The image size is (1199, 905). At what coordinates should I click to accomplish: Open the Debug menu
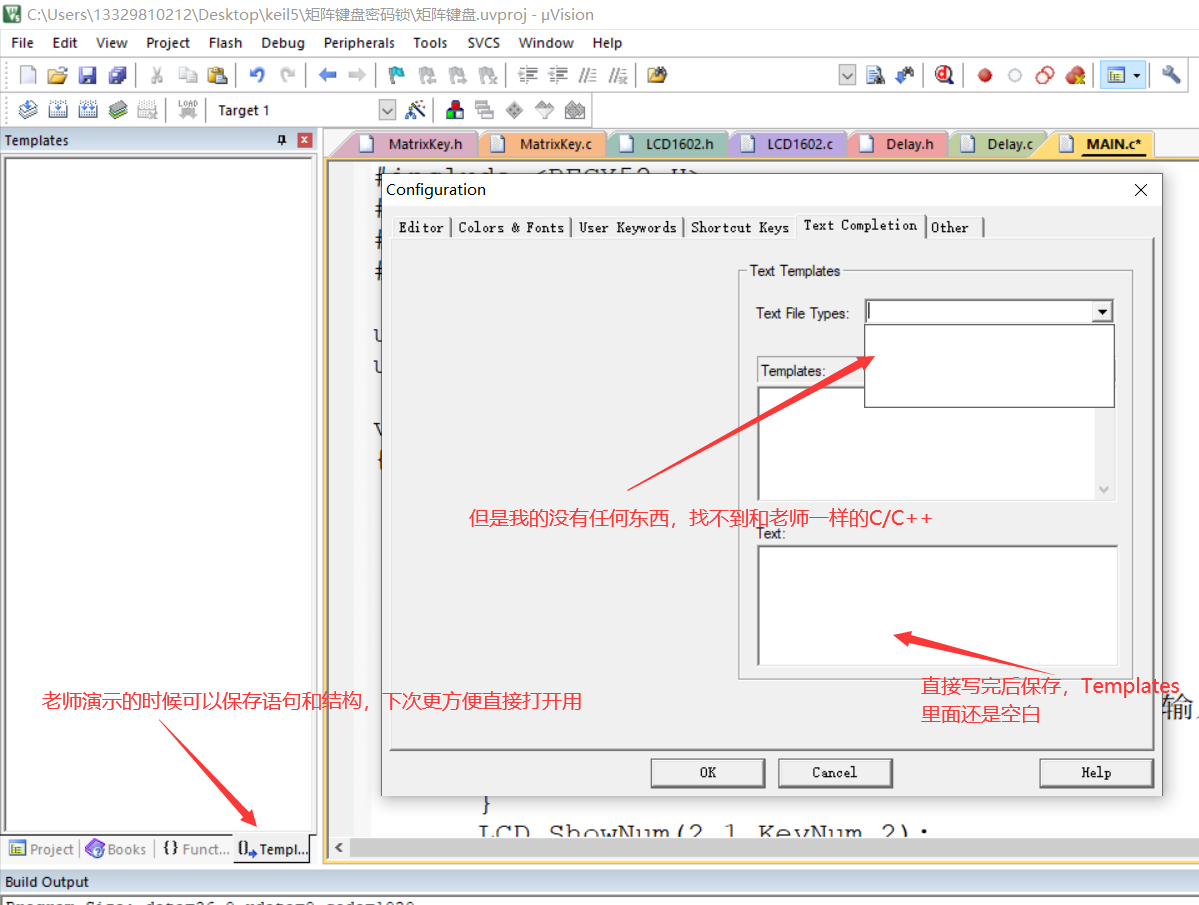(283, 43)
